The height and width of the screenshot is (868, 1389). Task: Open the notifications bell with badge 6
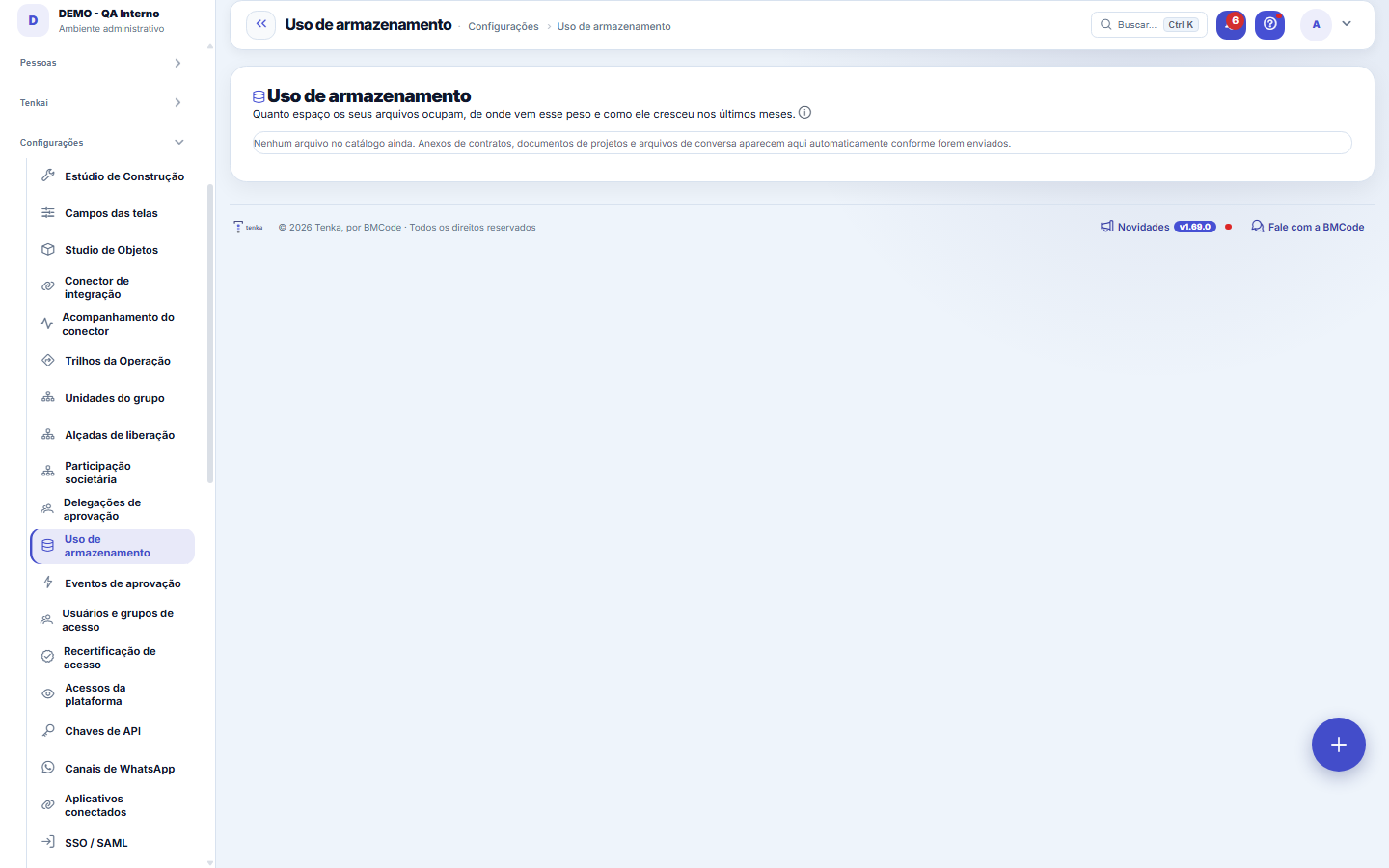pos(1231,24)
